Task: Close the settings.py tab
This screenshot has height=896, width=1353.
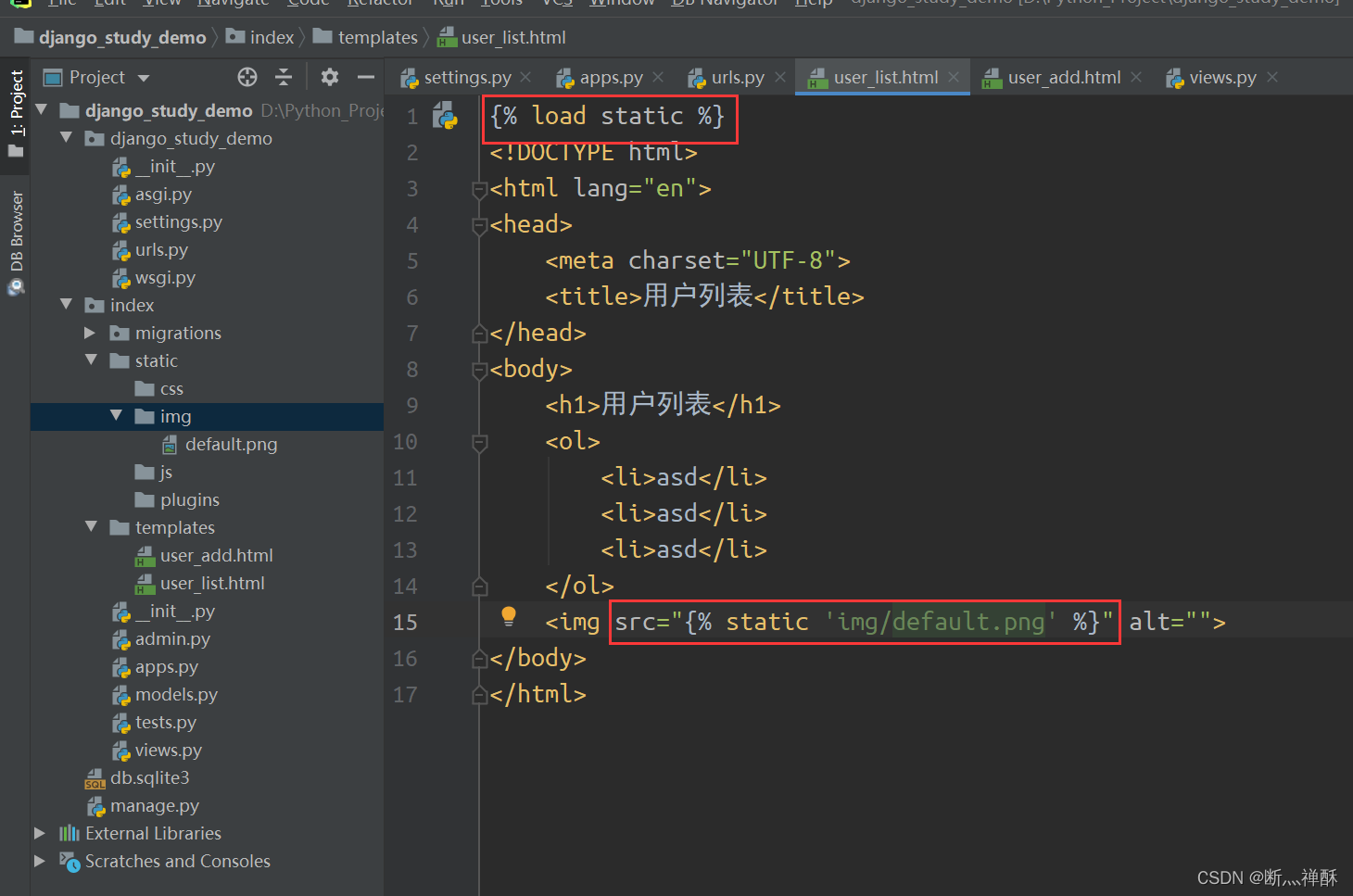Action: 525,77
